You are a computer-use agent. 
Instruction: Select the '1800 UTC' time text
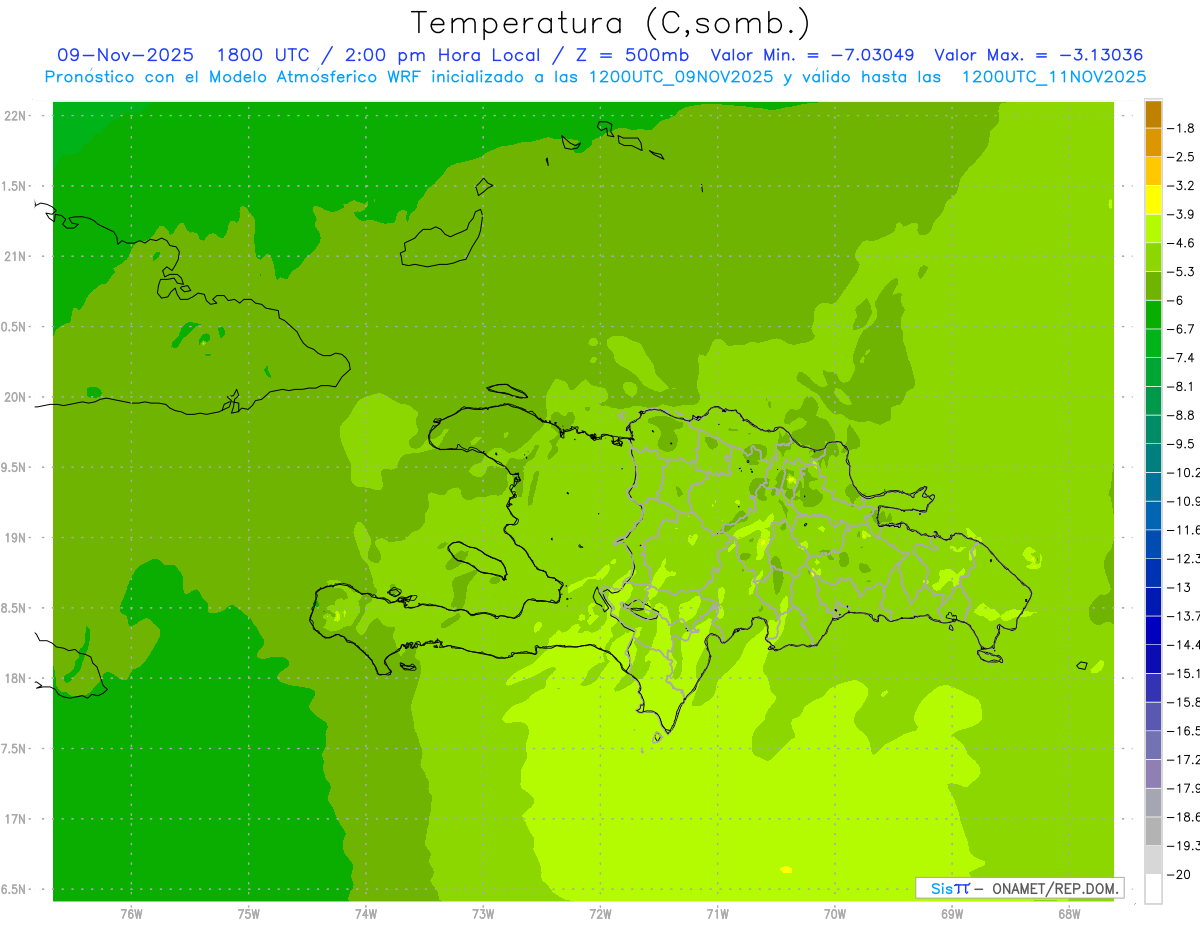tap(263, 55)
